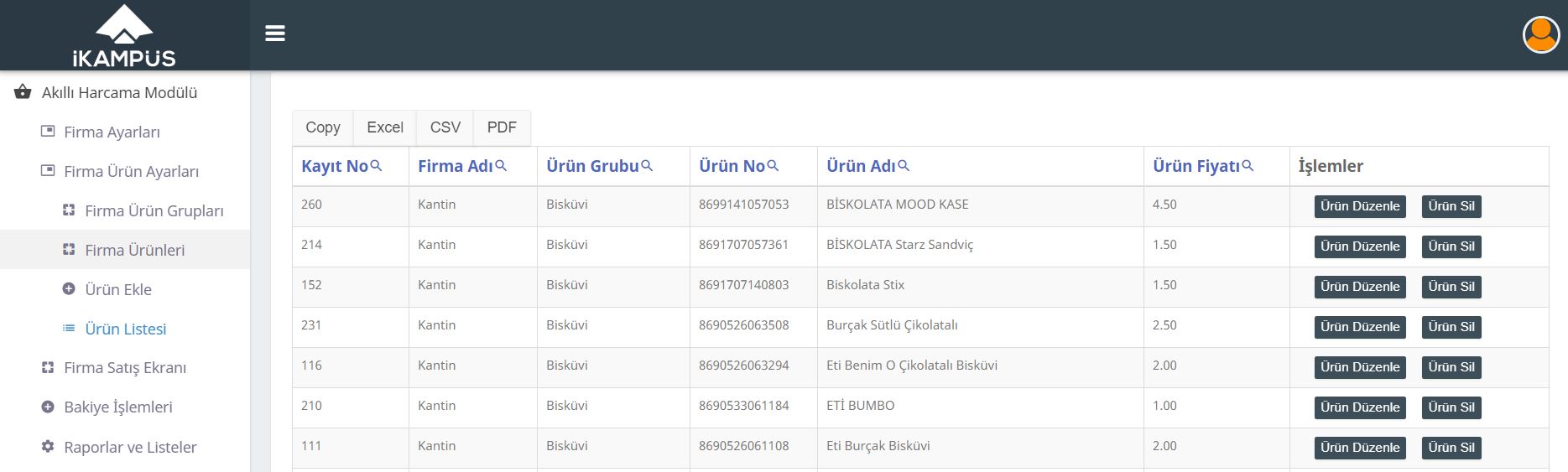Viewport: 1568px width, 472px height.
Task: Delete ETİ BUMBO product
Action: (1451, 407)
